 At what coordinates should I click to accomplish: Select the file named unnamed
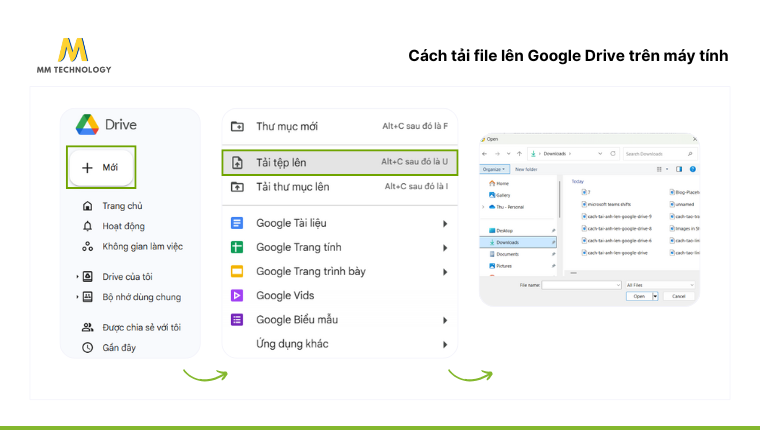[x=682, y=205]
